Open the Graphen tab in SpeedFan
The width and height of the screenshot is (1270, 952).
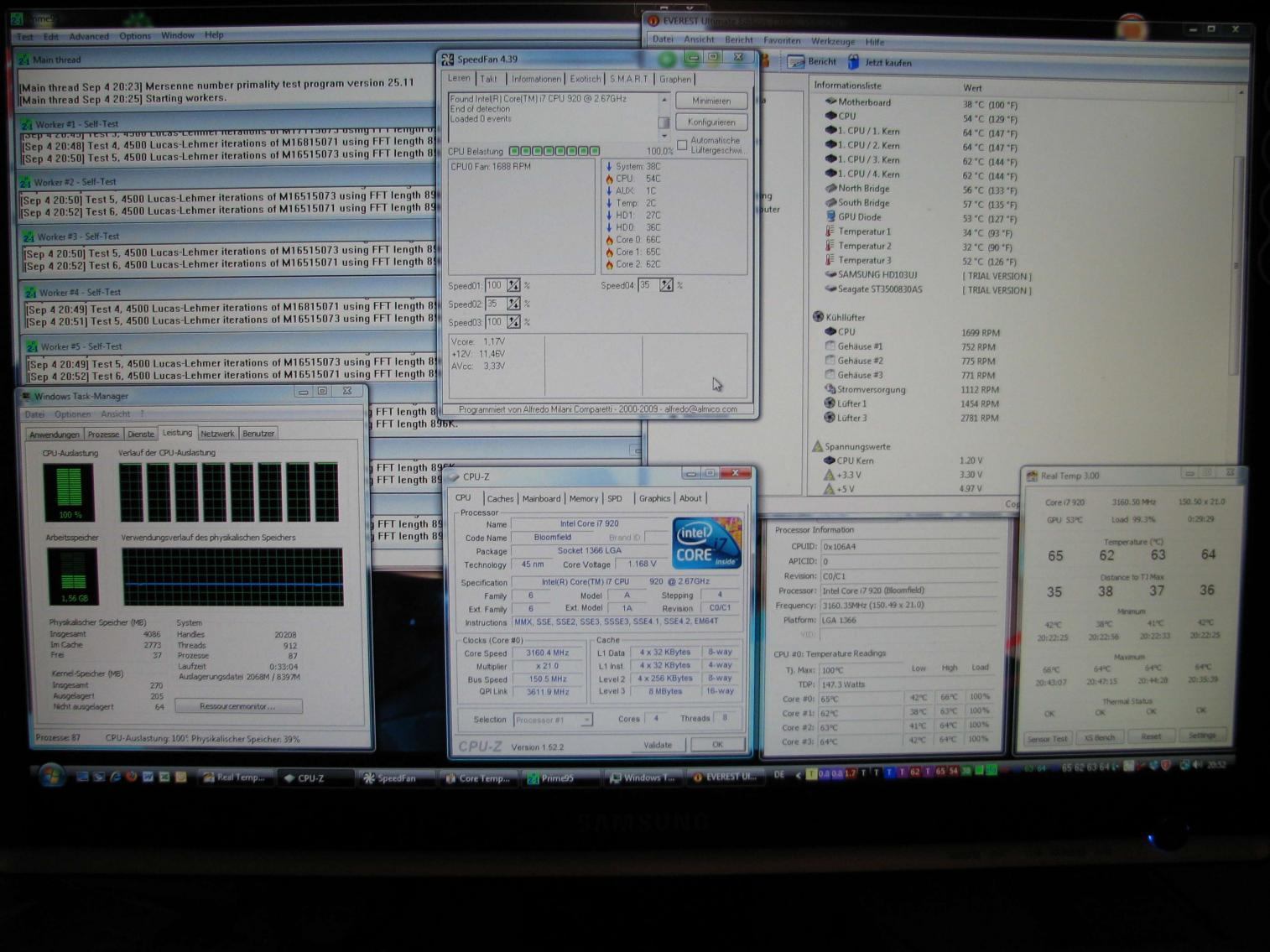[x=675, y=79]
